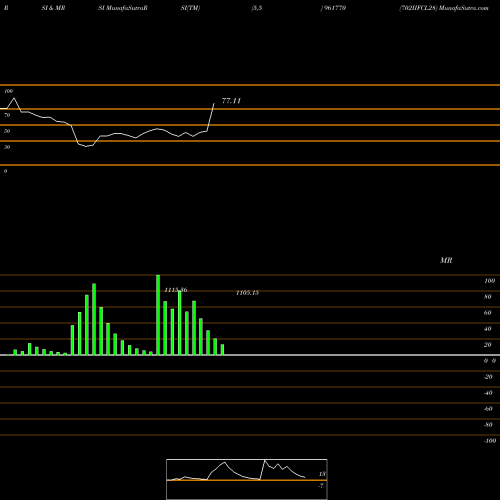Screen dimensions: 500x500
Task: Click the RSI axis label 30
Action: (7, 147)
